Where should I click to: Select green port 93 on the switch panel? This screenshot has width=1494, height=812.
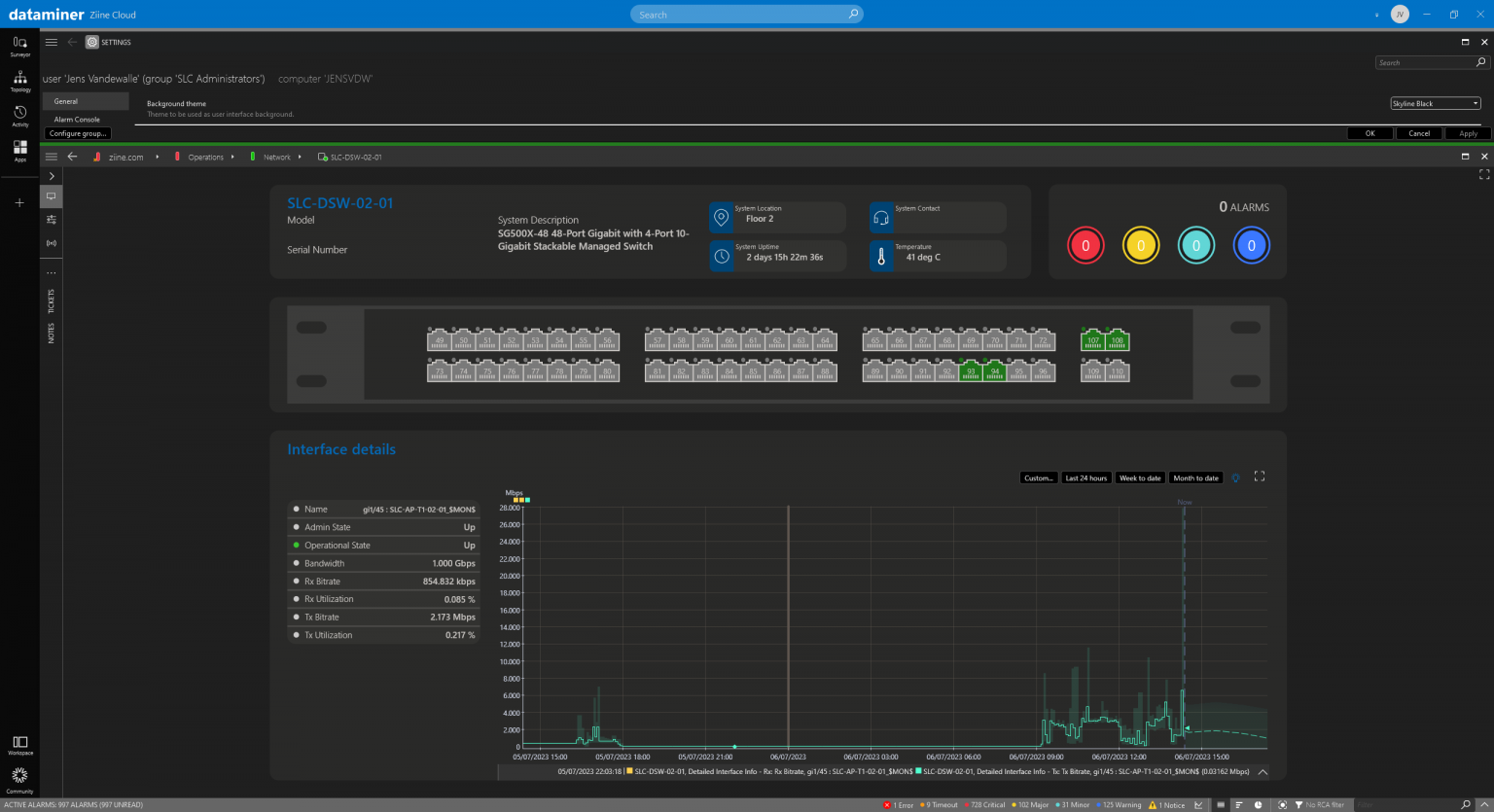(x=970, y=371)
